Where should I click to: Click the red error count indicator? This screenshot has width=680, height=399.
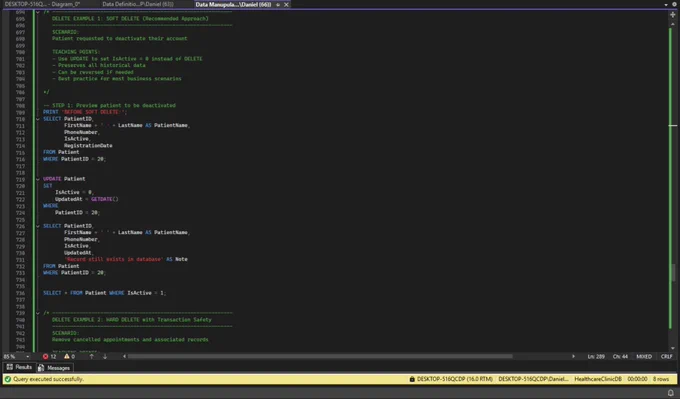click(x=49, y=356)
